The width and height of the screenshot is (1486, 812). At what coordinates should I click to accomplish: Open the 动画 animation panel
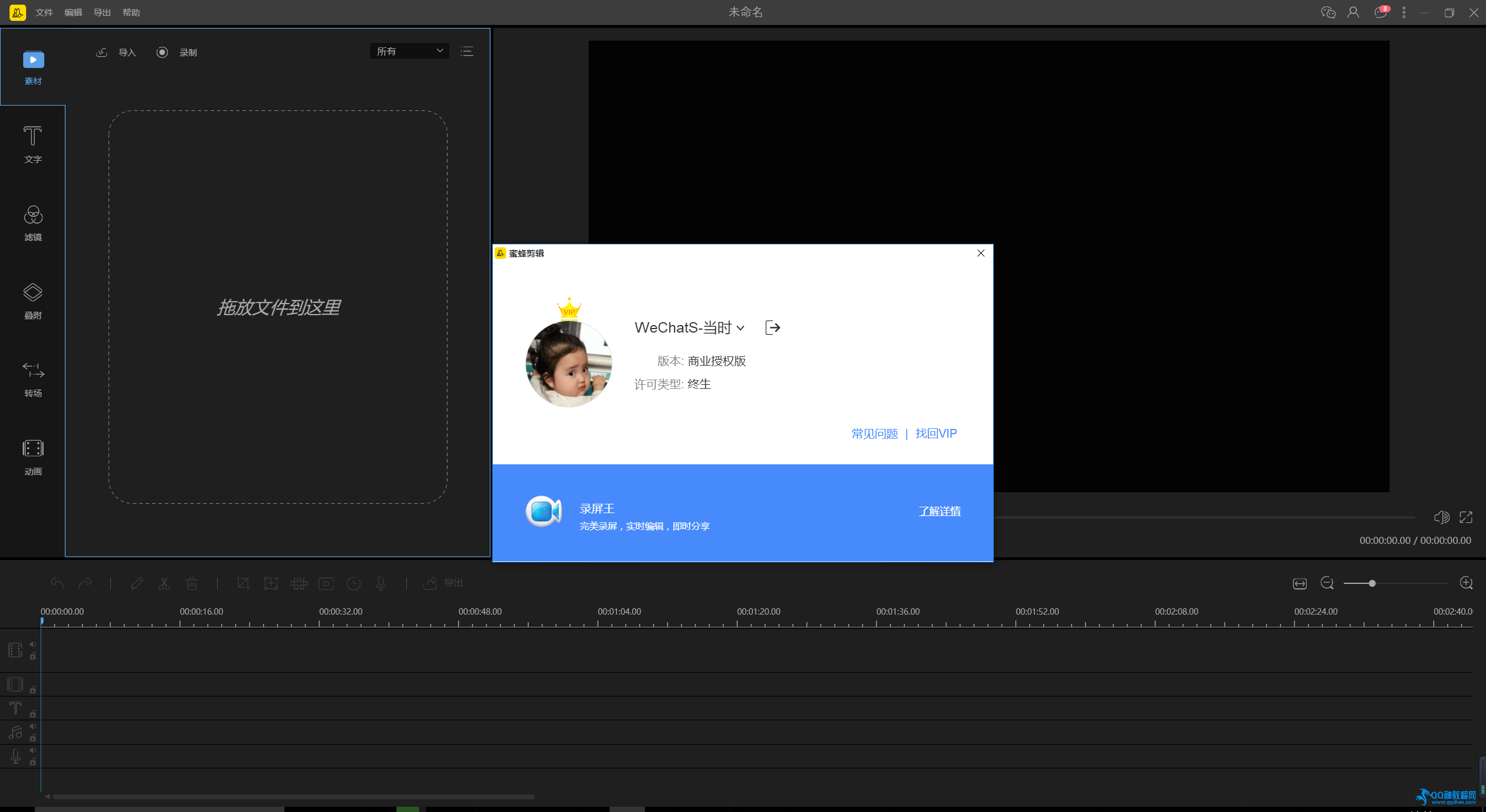pyautogui.click(x=33, y=457)
